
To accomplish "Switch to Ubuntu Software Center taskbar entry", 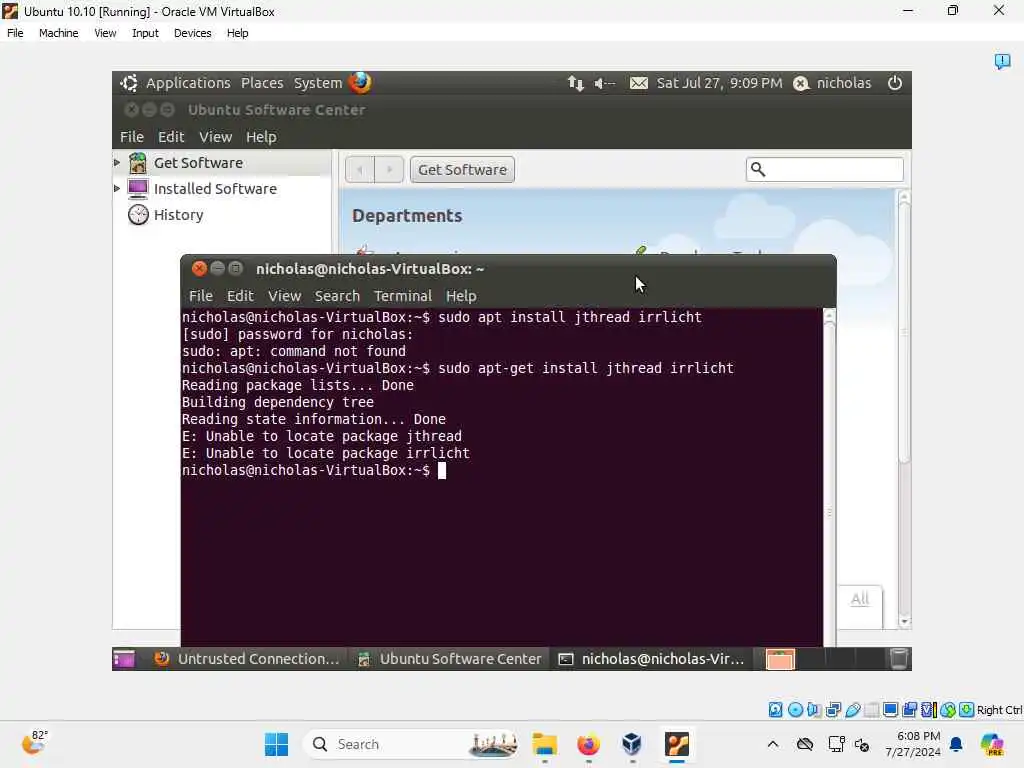I will coord(450,659).
